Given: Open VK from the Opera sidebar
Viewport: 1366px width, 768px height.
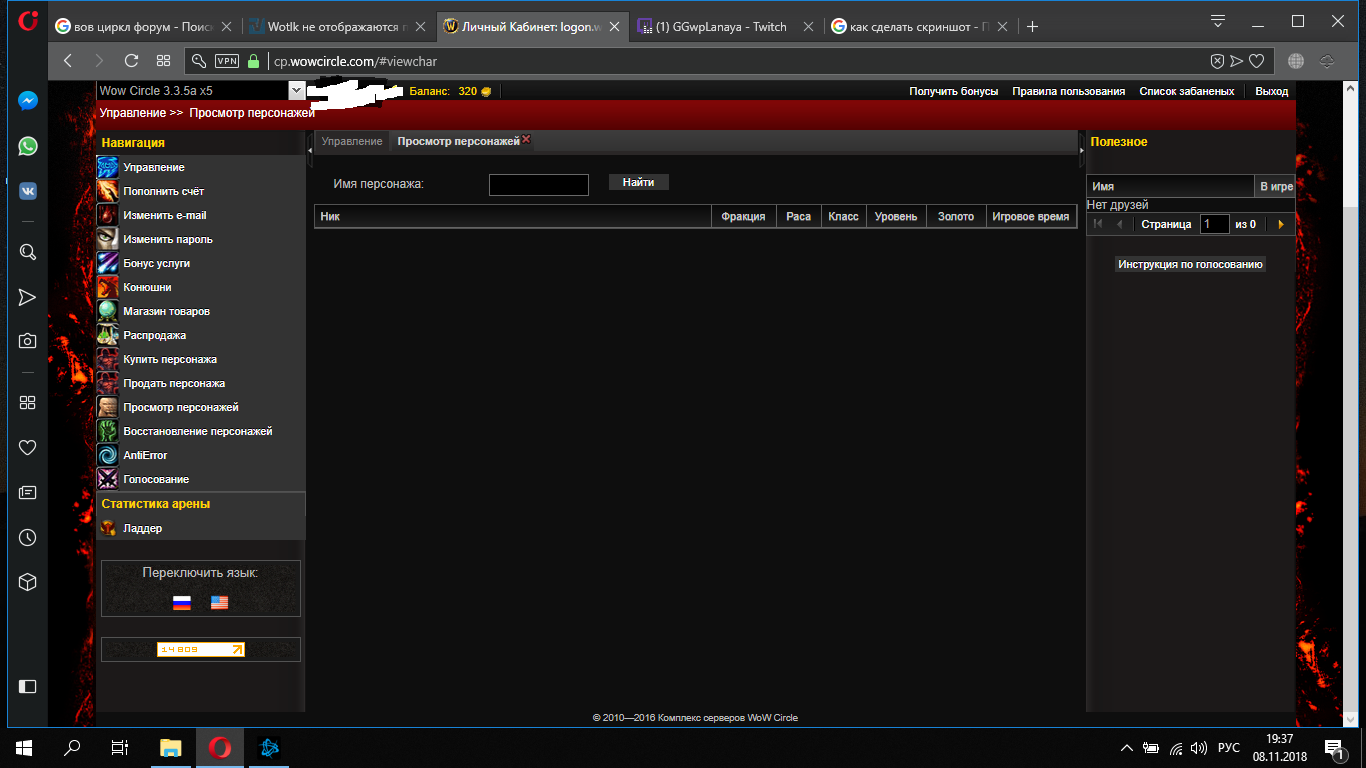Looking at the screenshot, I should tap(28, 192).
